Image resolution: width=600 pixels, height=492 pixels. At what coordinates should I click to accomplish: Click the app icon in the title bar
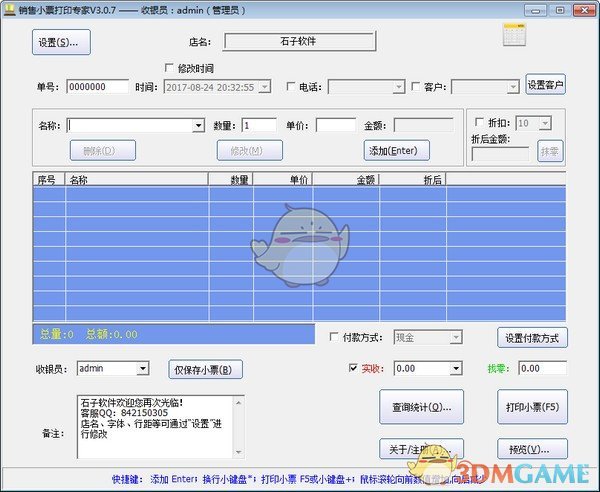tap(9, 10)
